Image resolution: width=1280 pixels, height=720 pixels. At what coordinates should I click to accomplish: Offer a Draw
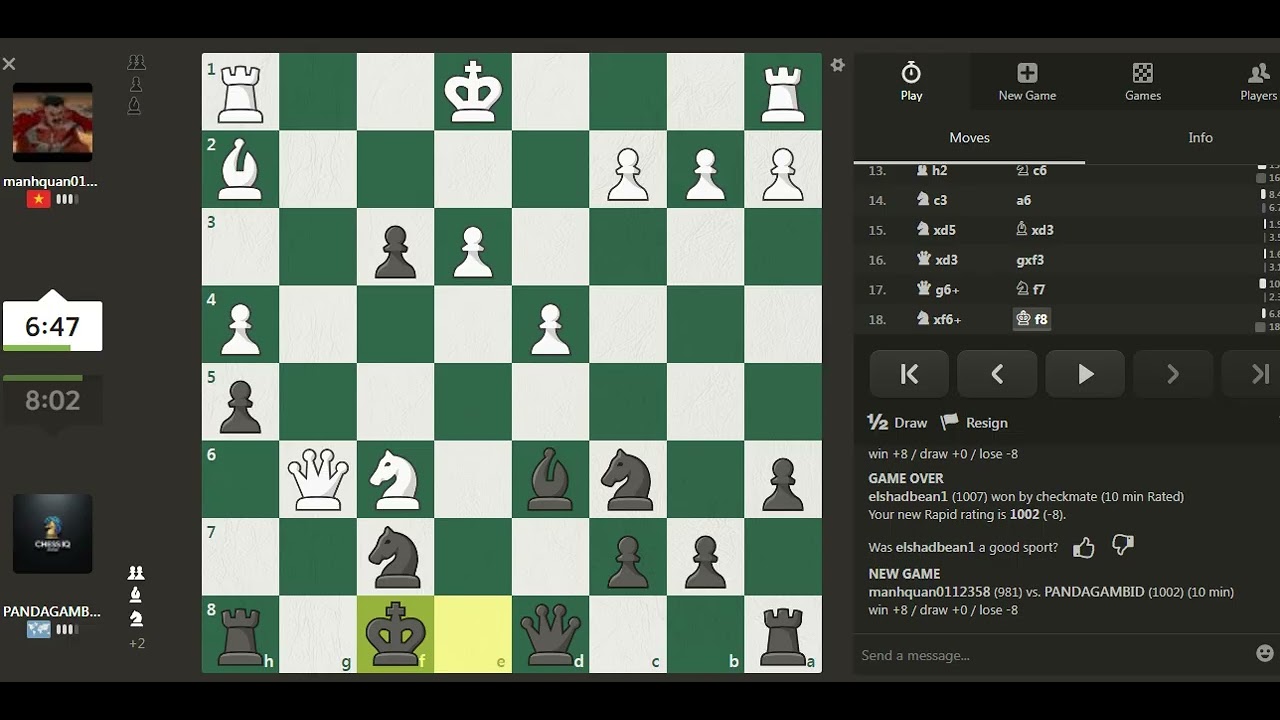[x=897, y=423]
